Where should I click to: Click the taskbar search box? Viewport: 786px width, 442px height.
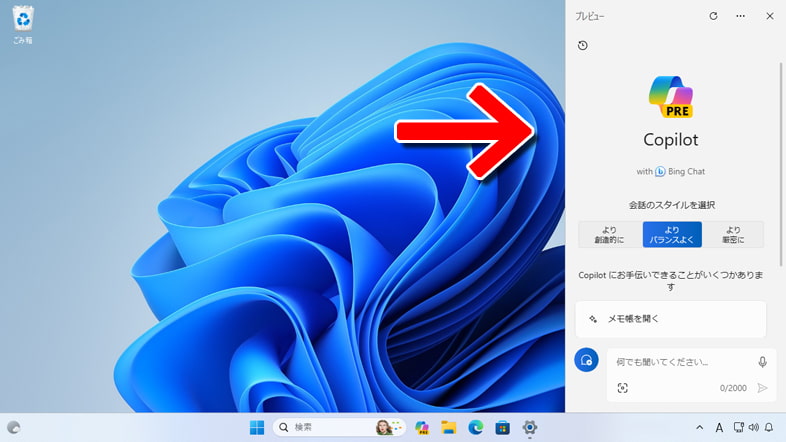pyautogui.click(x=339, y=427)
